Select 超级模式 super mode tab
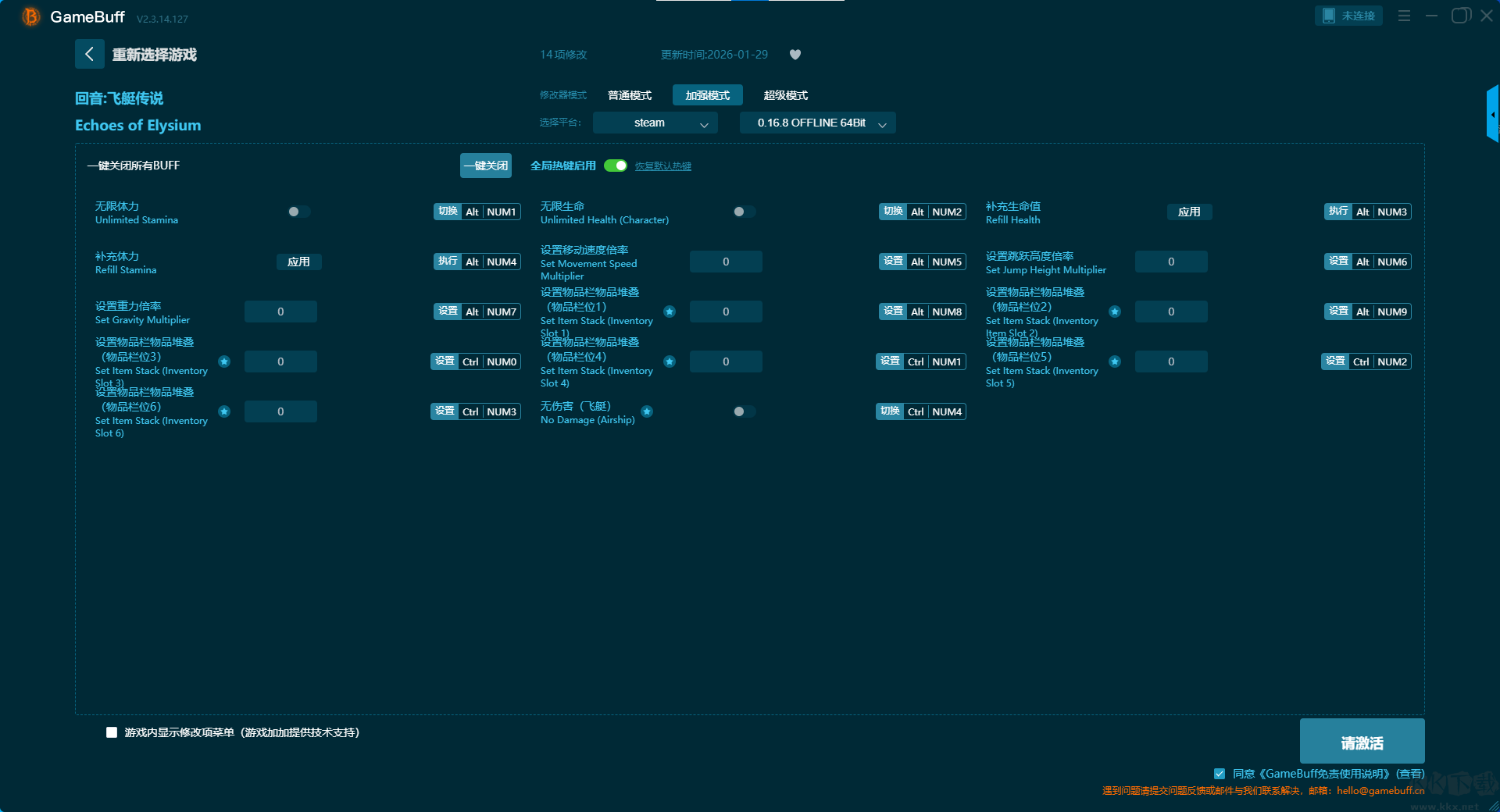1500x812 pixels. (x=785, y=95)
